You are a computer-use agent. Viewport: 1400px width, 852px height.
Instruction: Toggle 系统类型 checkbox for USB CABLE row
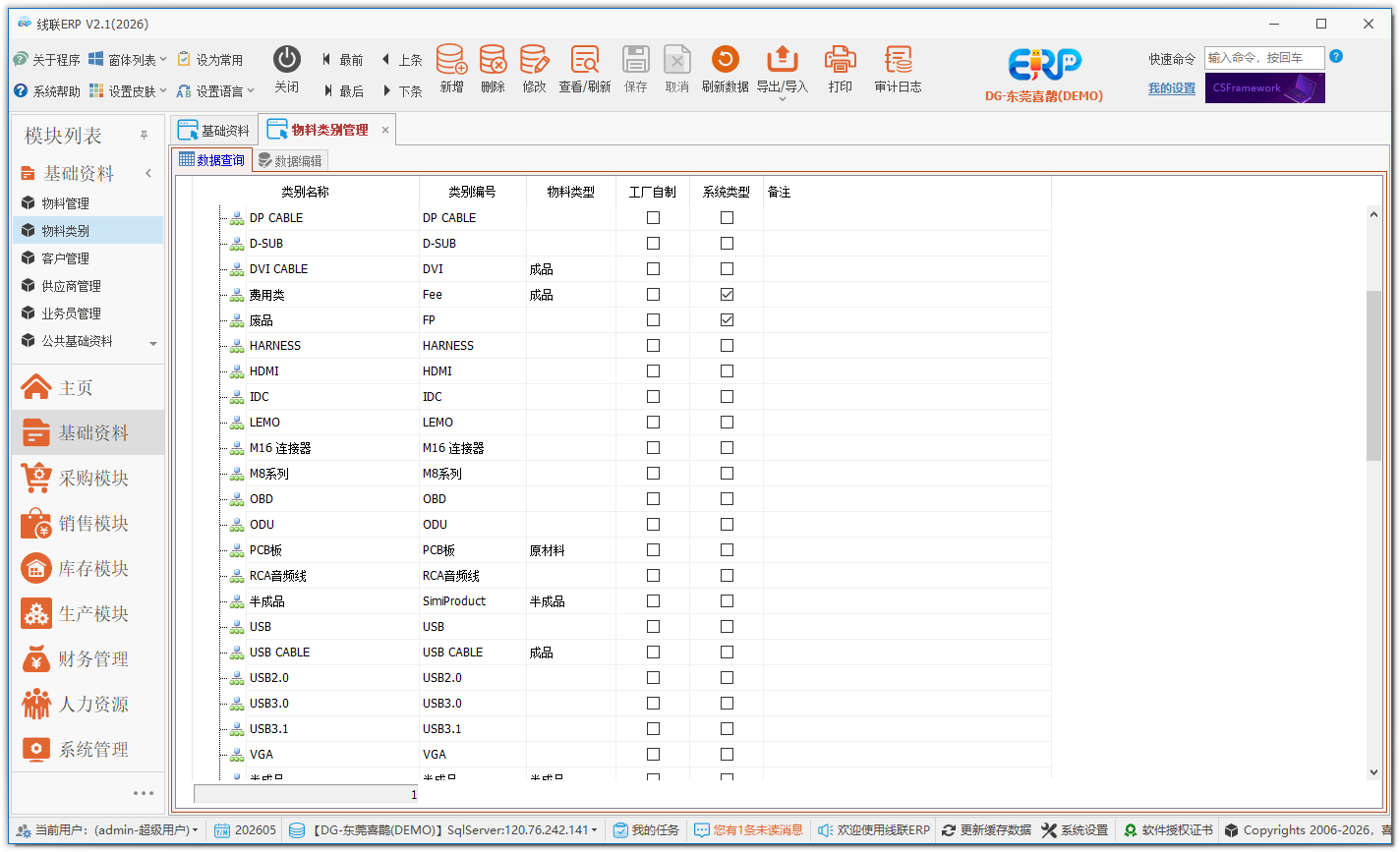[x=727, y=653]
